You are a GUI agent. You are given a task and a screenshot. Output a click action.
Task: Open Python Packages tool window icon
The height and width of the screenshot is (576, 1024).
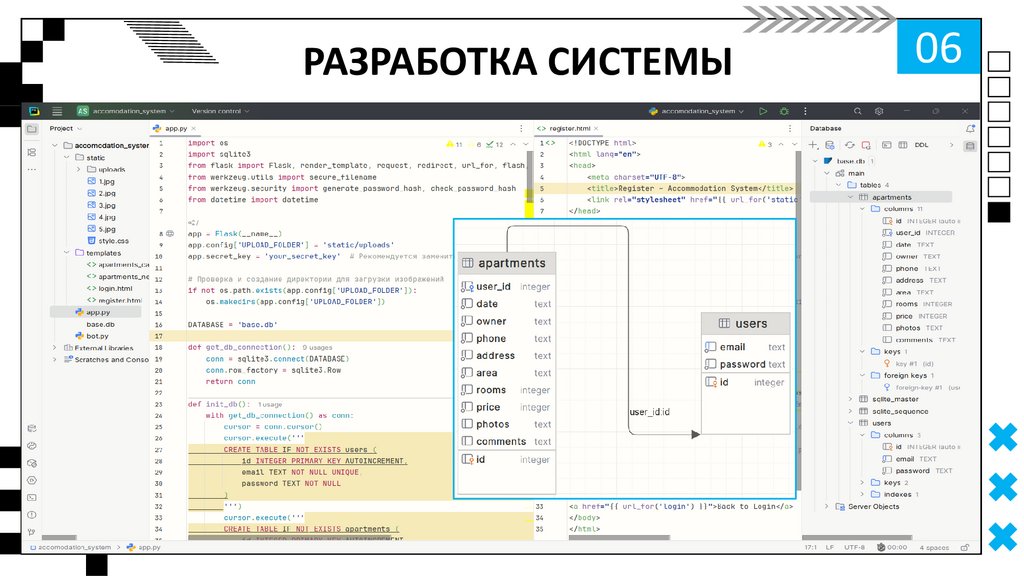(x=32, y=463)
